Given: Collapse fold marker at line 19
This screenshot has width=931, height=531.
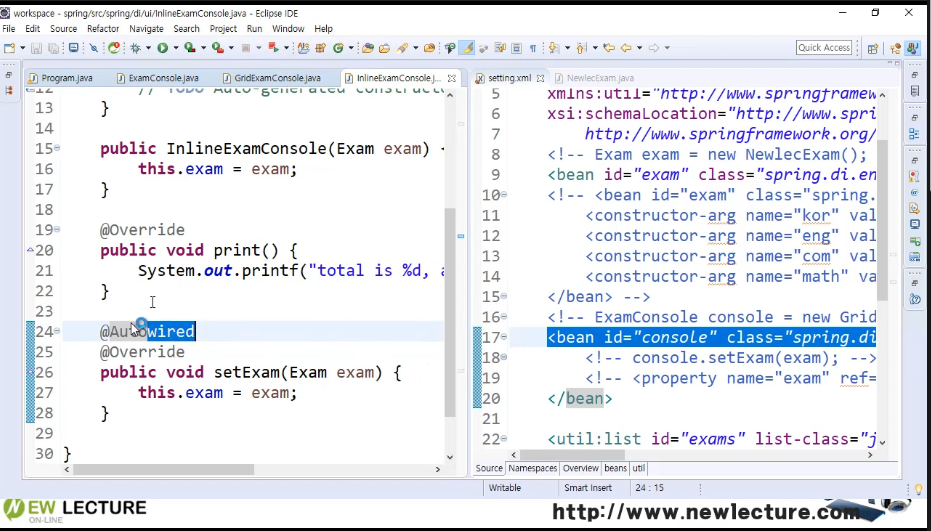Looking at the screenshot, I should point(57,229).
